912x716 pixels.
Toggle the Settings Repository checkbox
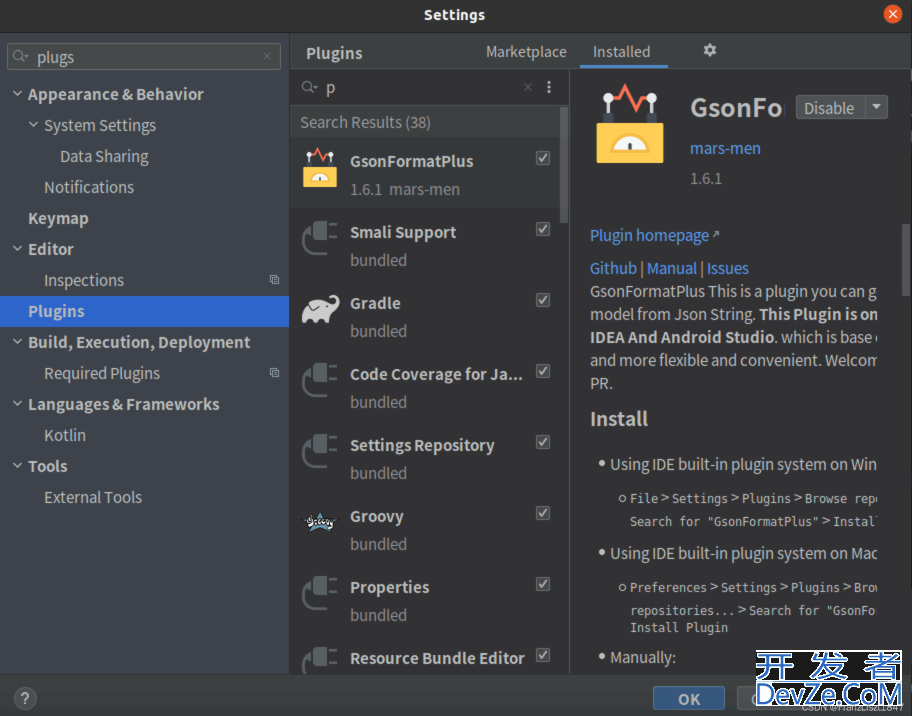click(x=543, y=442)
